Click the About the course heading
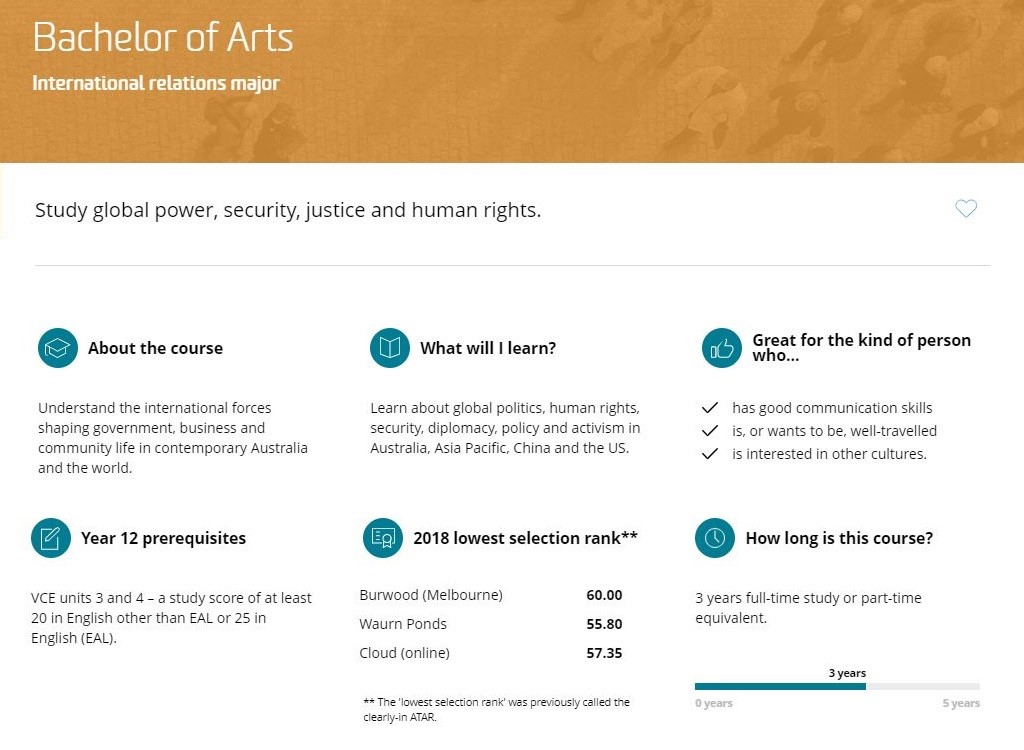This screenshot has width=1024, height=750. (155, 348)
